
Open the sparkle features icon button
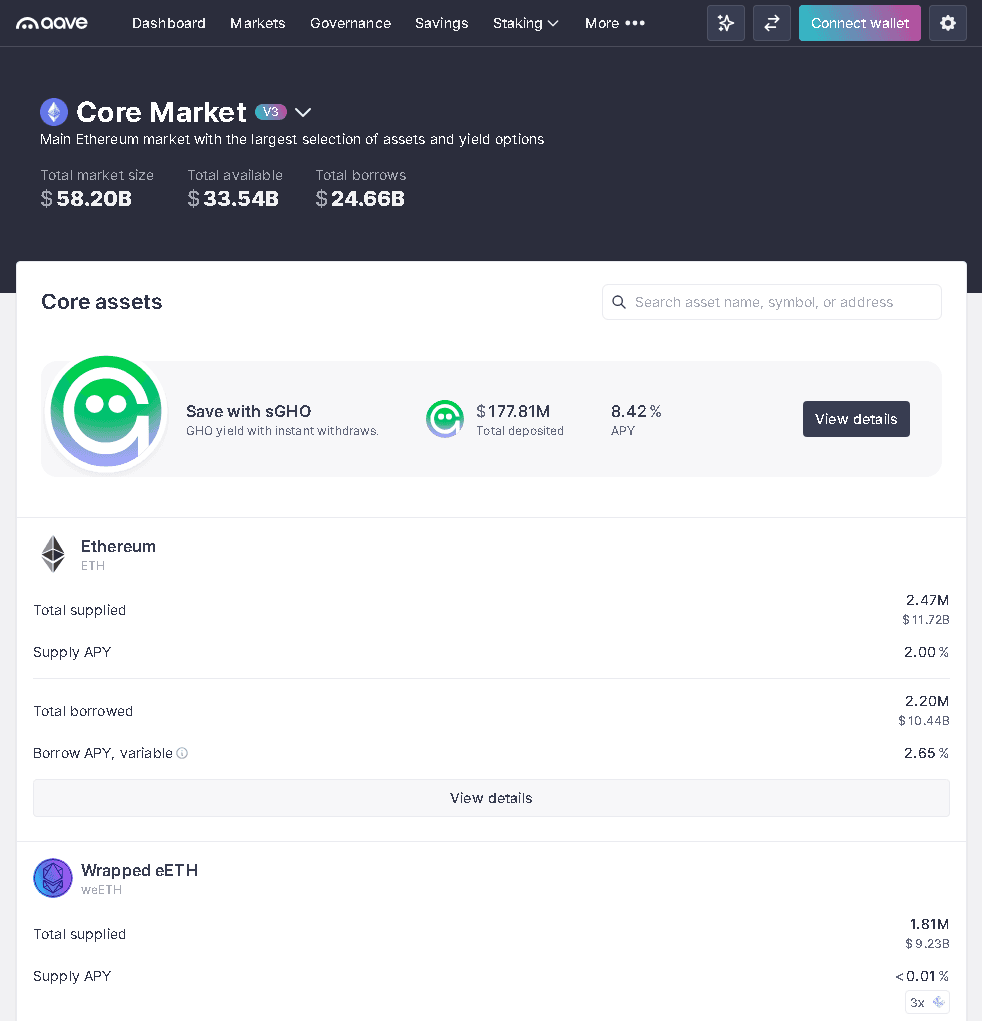tap(726, 23)
